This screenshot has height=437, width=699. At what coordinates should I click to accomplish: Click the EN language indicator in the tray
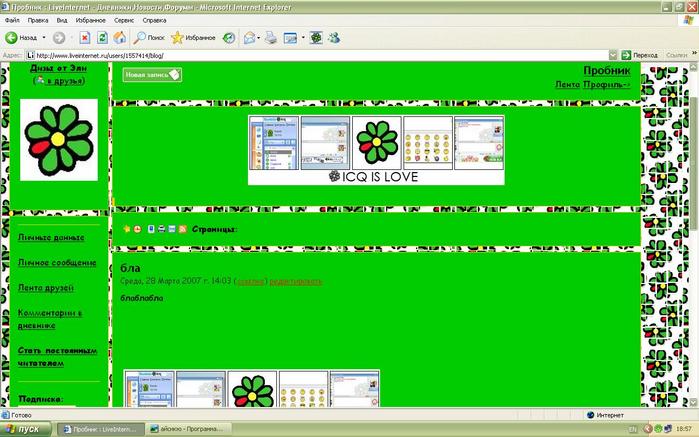633,429
